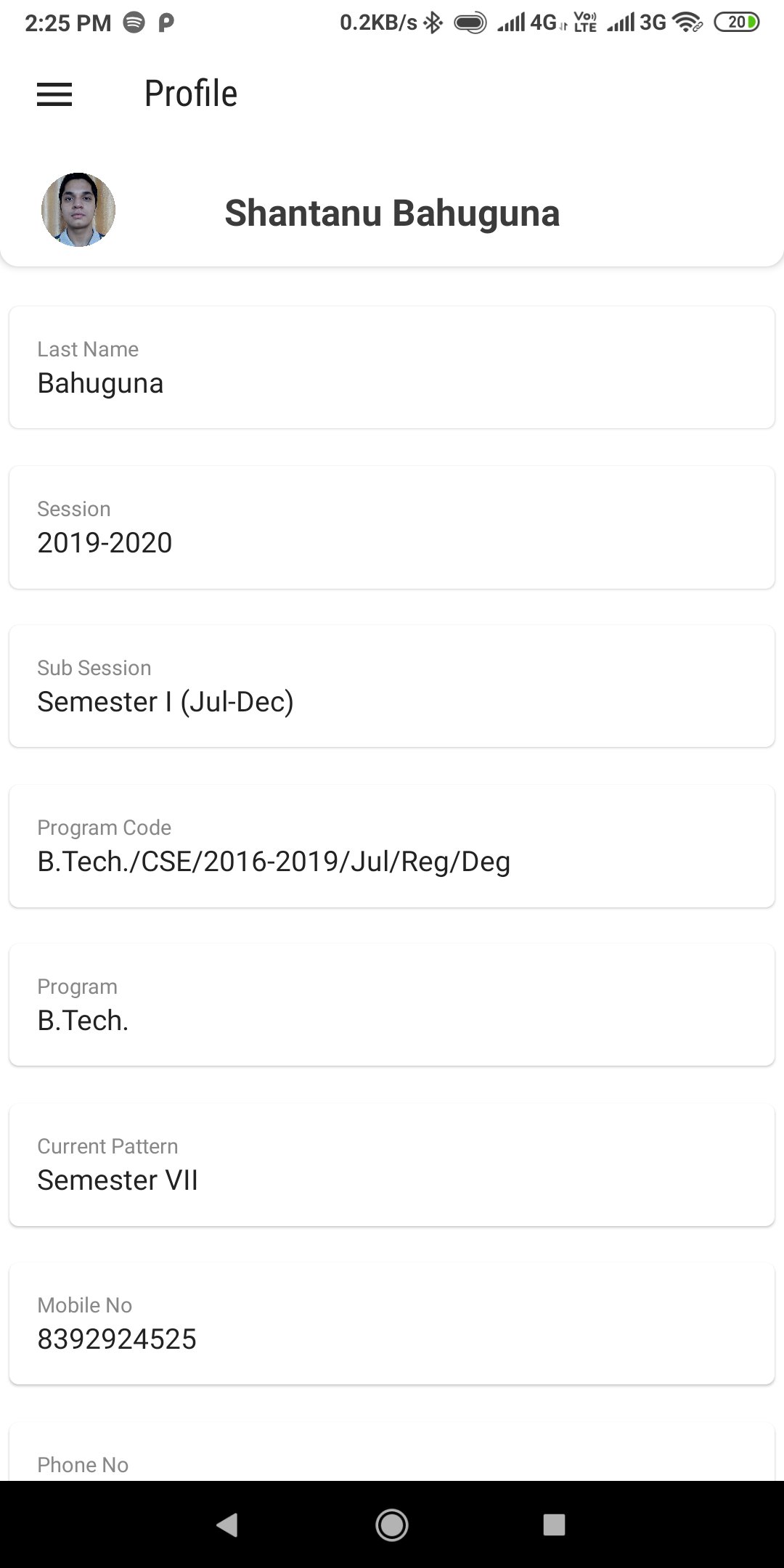Tap the Spotify status bar icon
The height and width of the screenshot is (1568, 784).
[134, 23]
